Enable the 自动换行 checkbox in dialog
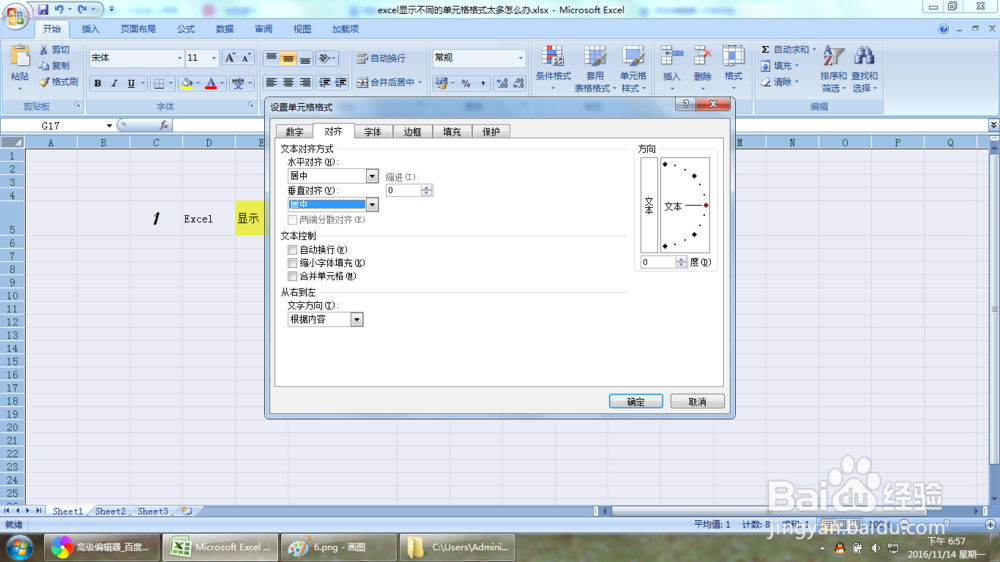 pyautogui.click(x=292, y=250)
